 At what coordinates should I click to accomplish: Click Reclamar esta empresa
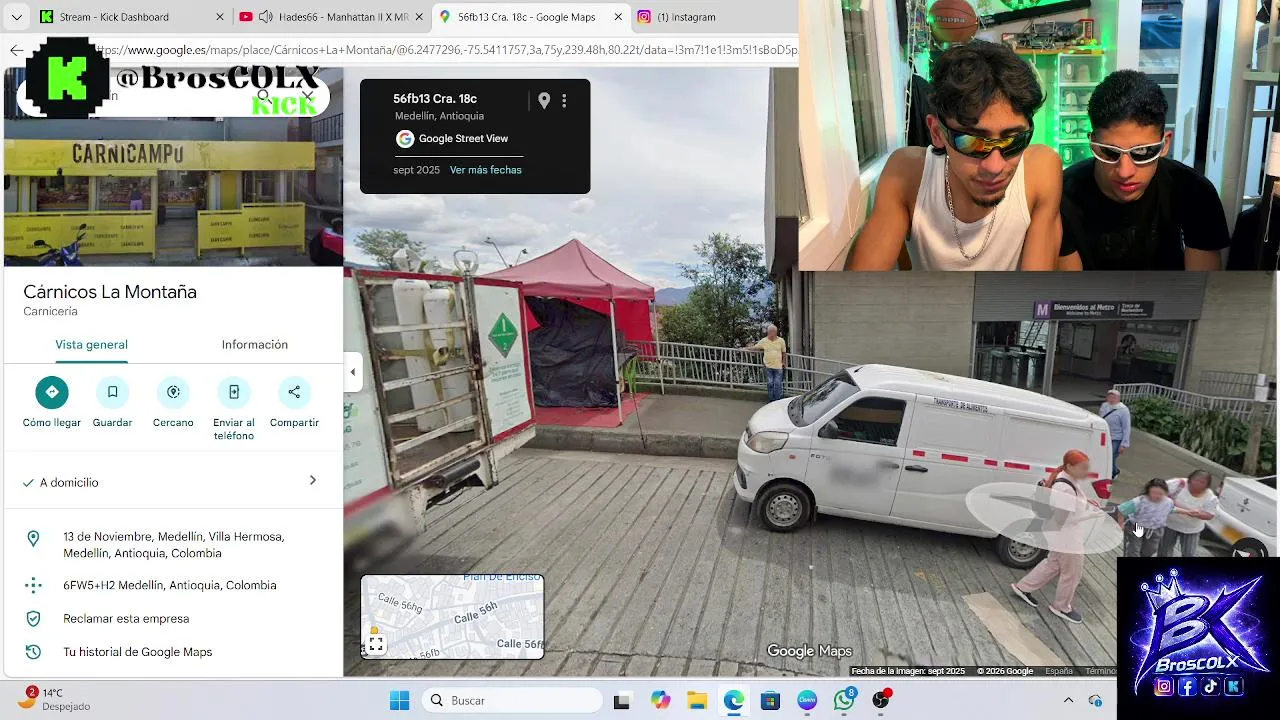click(x=126, y=619)
